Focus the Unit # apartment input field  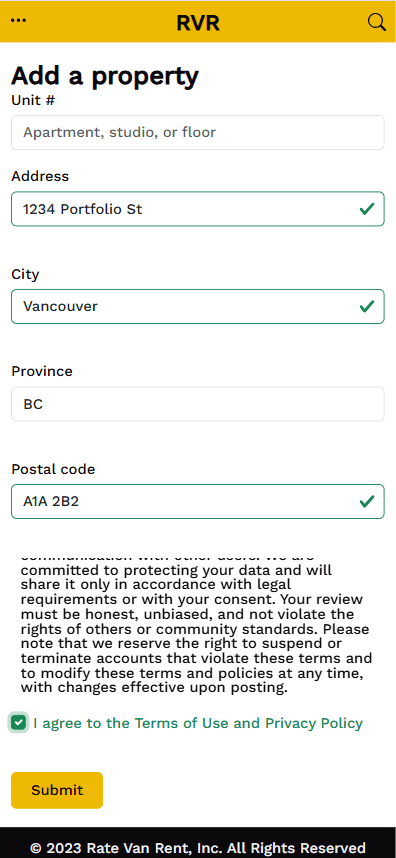click(x=198, y=132)
